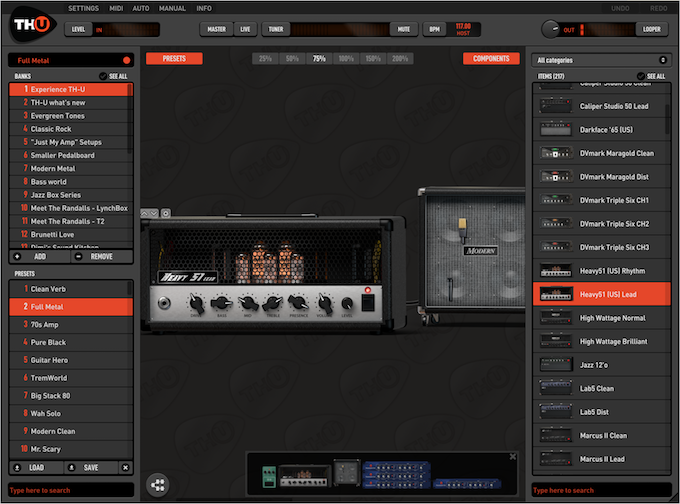
Task: Click UNDO
Action: point(620,8)
